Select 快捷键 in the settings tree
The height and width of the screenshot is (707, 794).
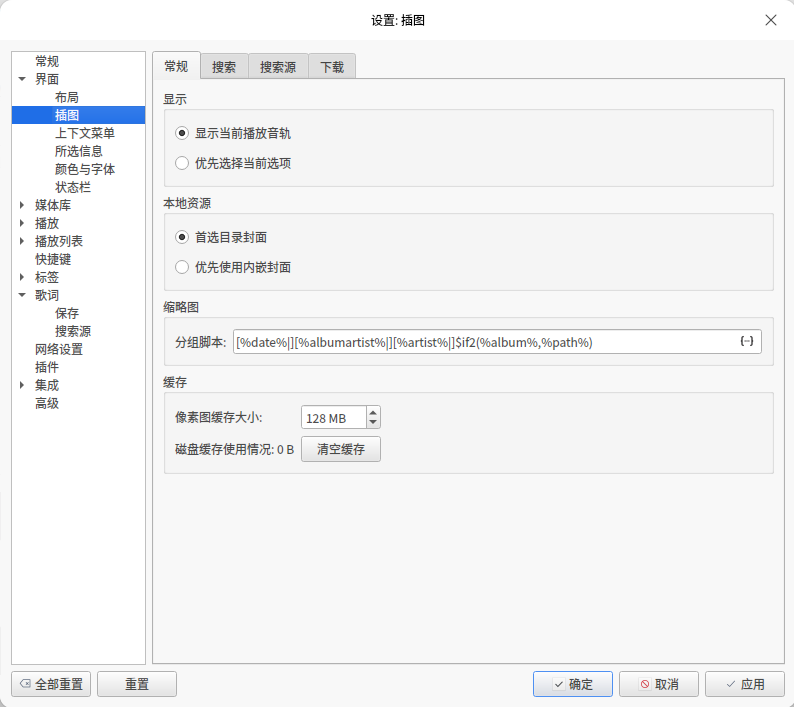coord(53,259)
